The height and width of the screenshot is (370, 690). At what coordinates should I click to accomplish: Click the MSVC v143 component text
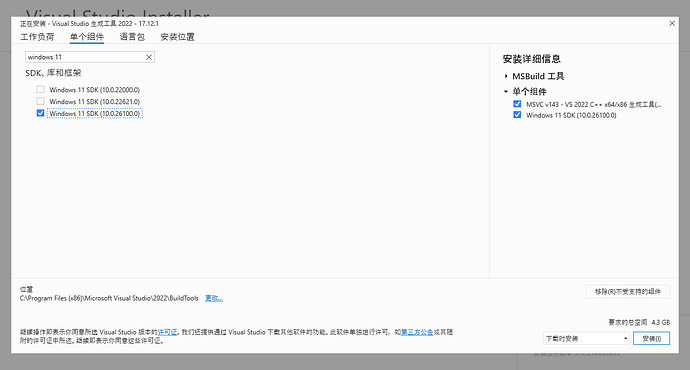click(594, 104)
